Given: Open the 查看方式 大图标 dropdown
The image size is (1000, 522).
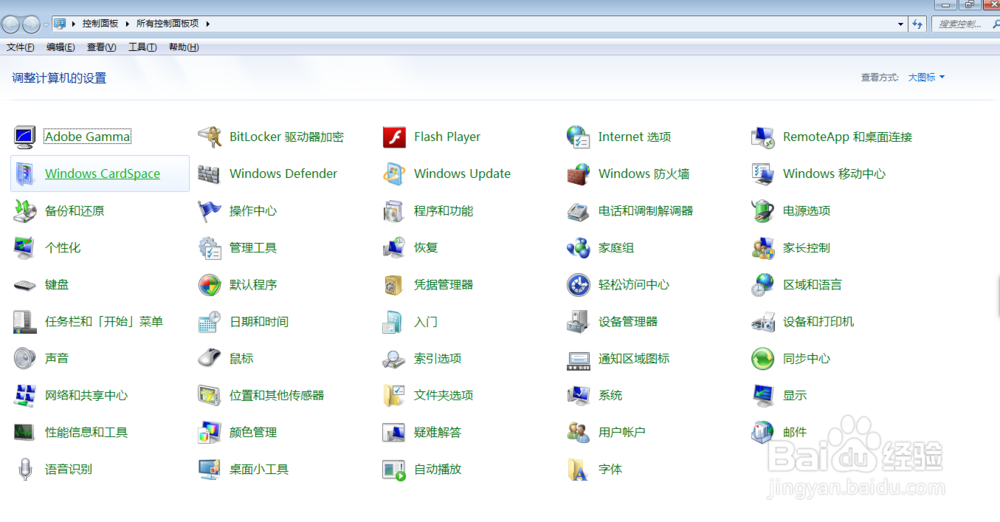Looking at the screenshot, I should tap(926, 77).
